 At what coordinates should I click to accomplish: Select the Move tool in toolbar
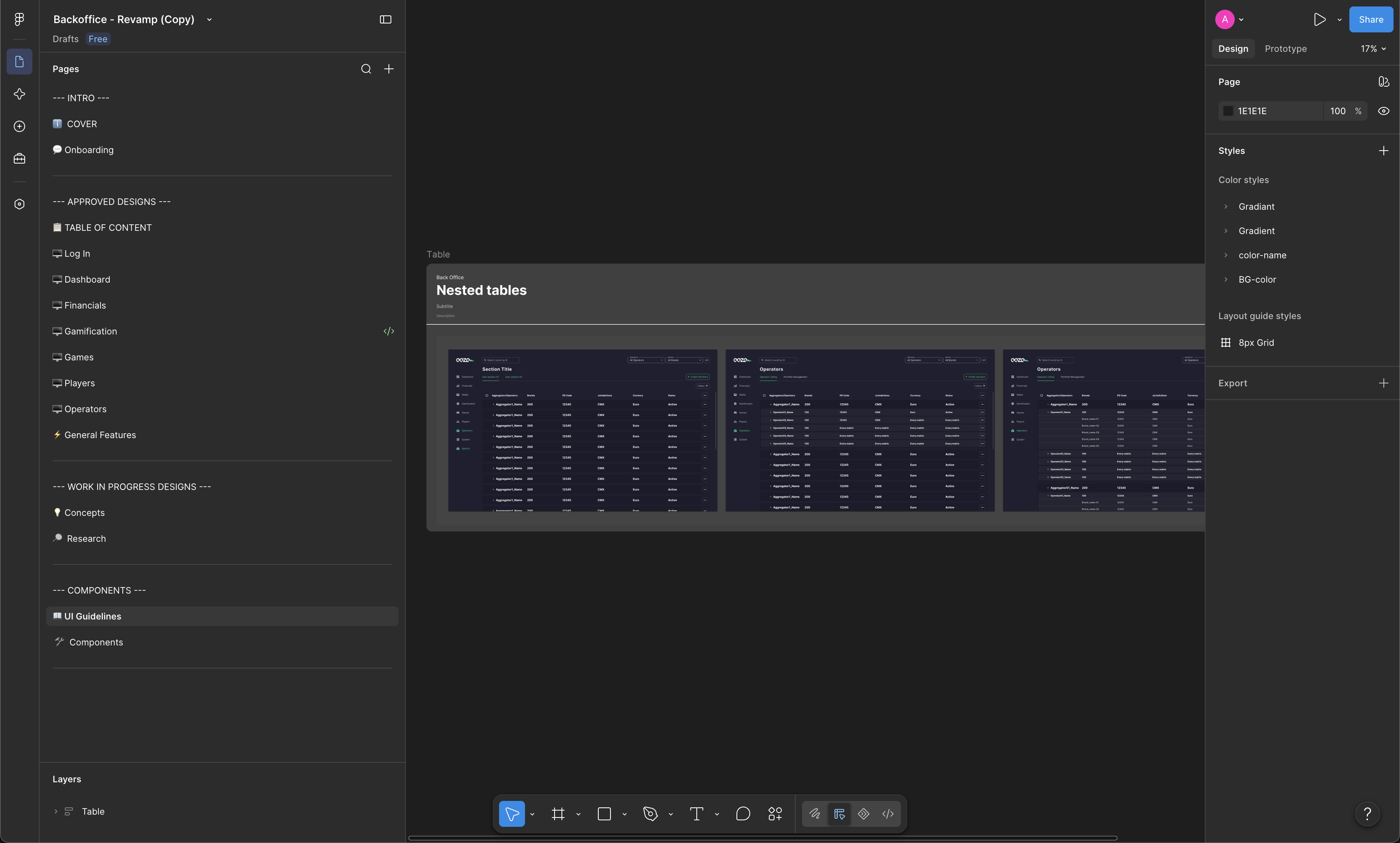(x=511, y=813)
